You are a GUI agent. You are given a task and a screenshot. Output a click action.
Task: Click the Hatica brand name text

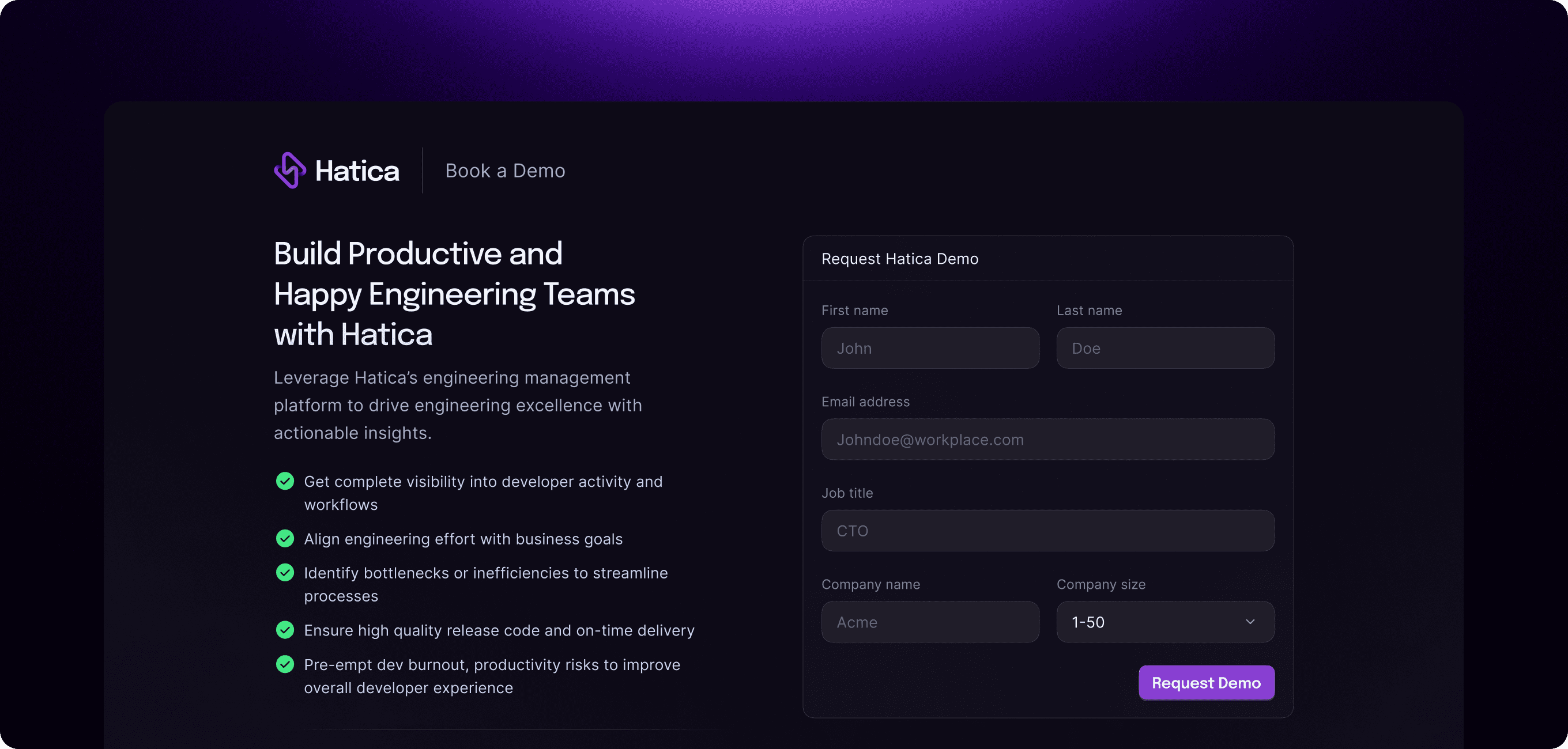[357, 171]
